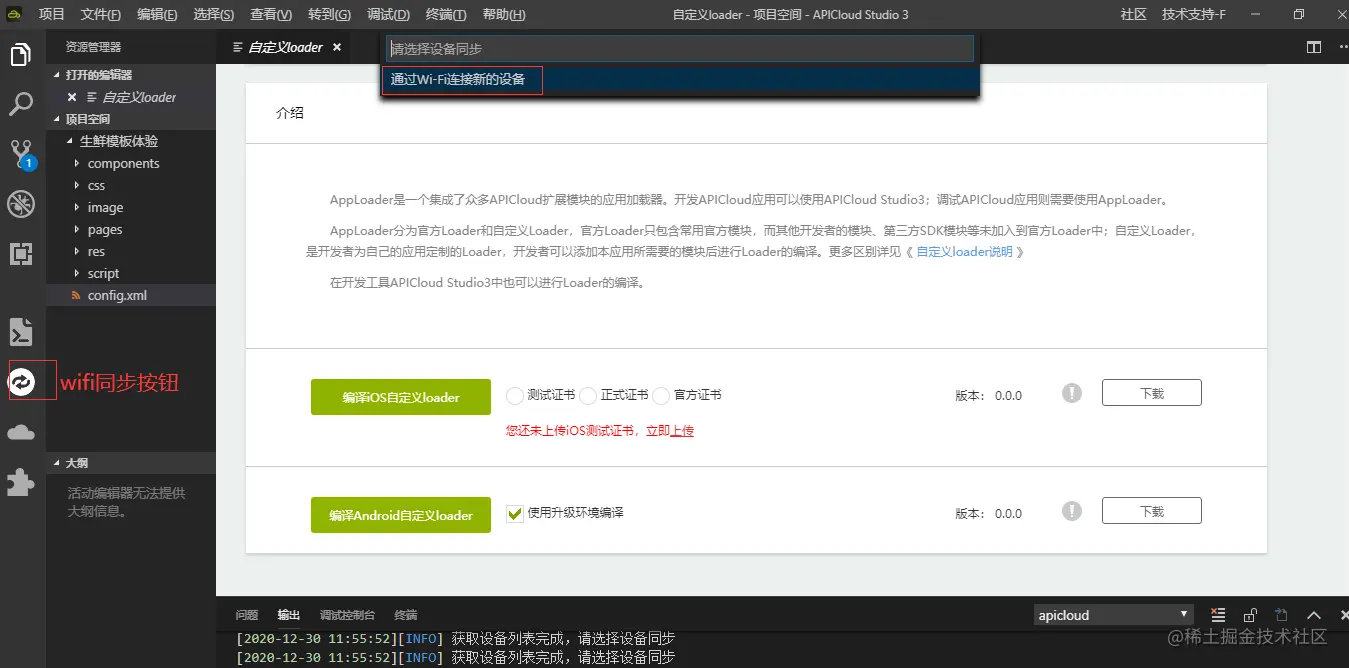Expand the script folder
Screen dimensions: 1349x668
[x=77, y=273]
